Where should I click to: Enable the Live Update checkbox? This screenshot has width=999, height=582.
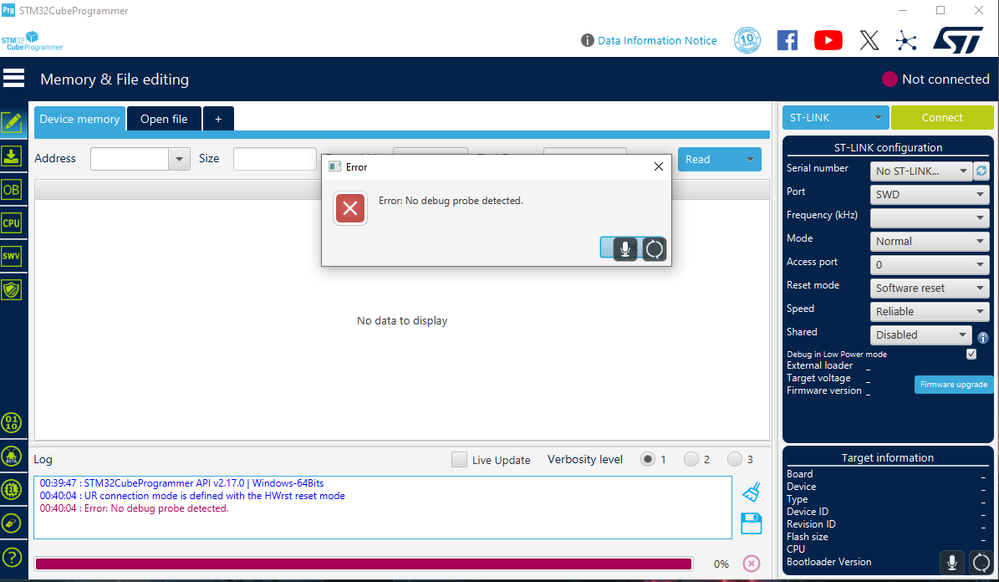[x=459, y=459]
